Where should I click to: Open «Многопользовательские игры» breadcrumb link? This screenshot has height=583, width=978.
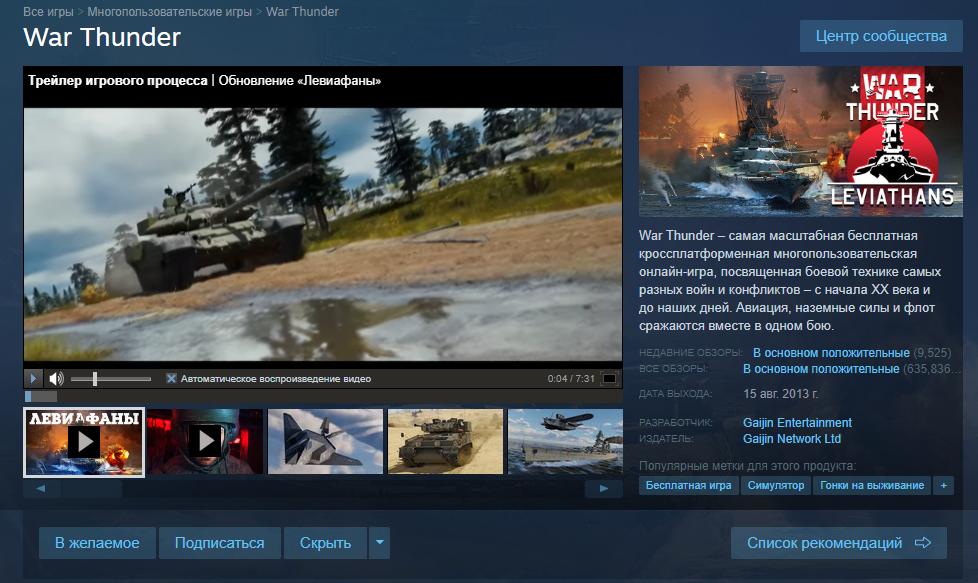click(x=170, y=12)
